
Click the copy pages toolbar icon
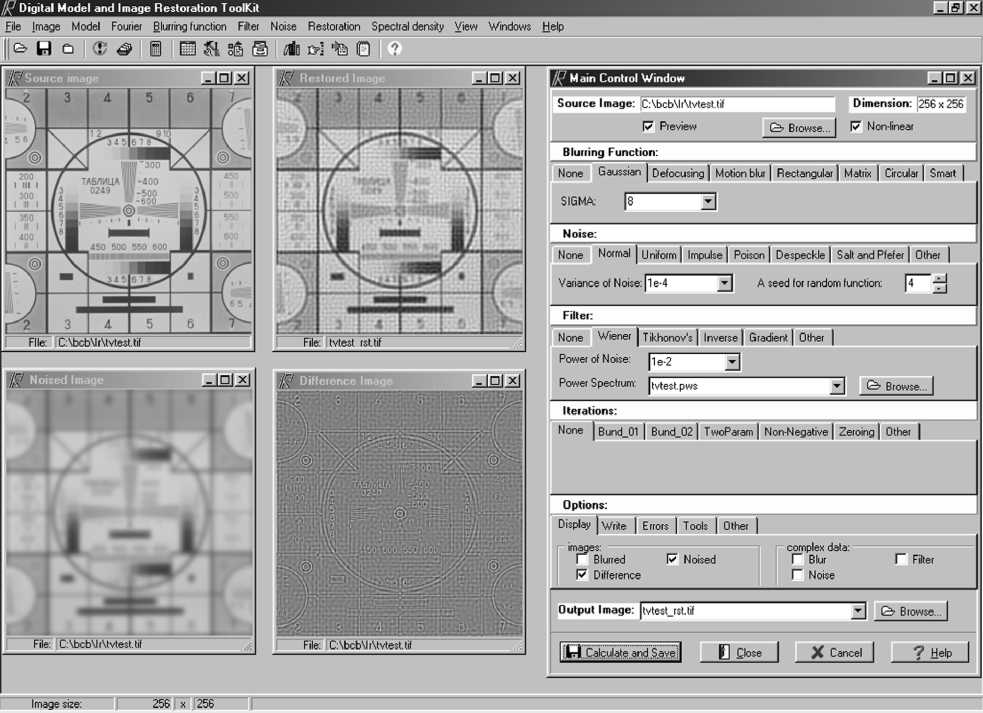click(x=340, y=48)
